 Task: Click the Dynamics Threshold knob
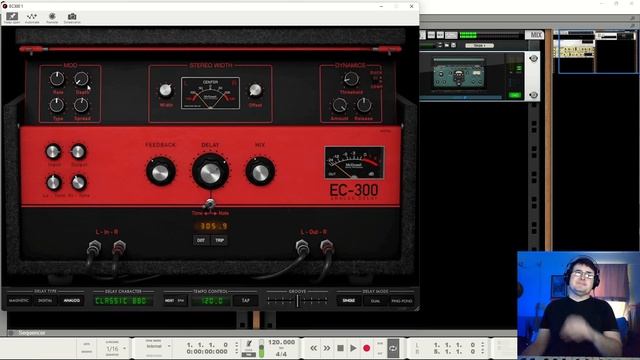[351, 79]
